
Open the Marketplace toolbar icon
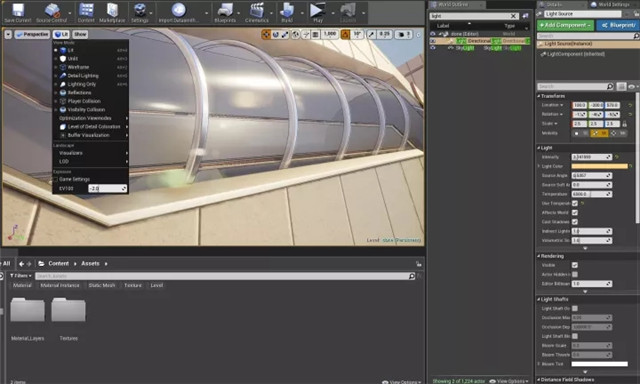tap(112, 12)
